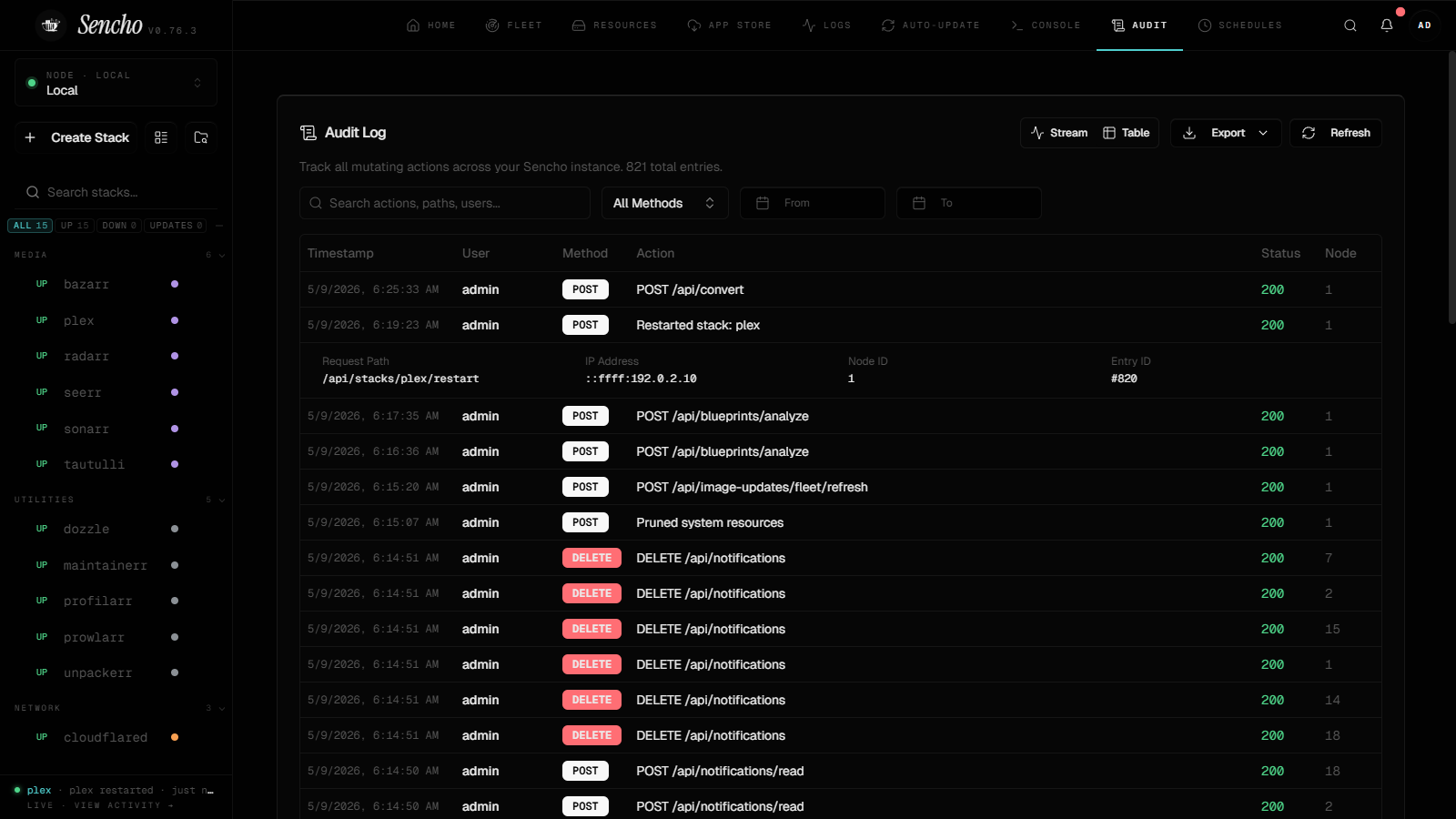This screenshot has height=819, width=1456.
Task: Click the calendar icon in From field
Action: point(763,203)
